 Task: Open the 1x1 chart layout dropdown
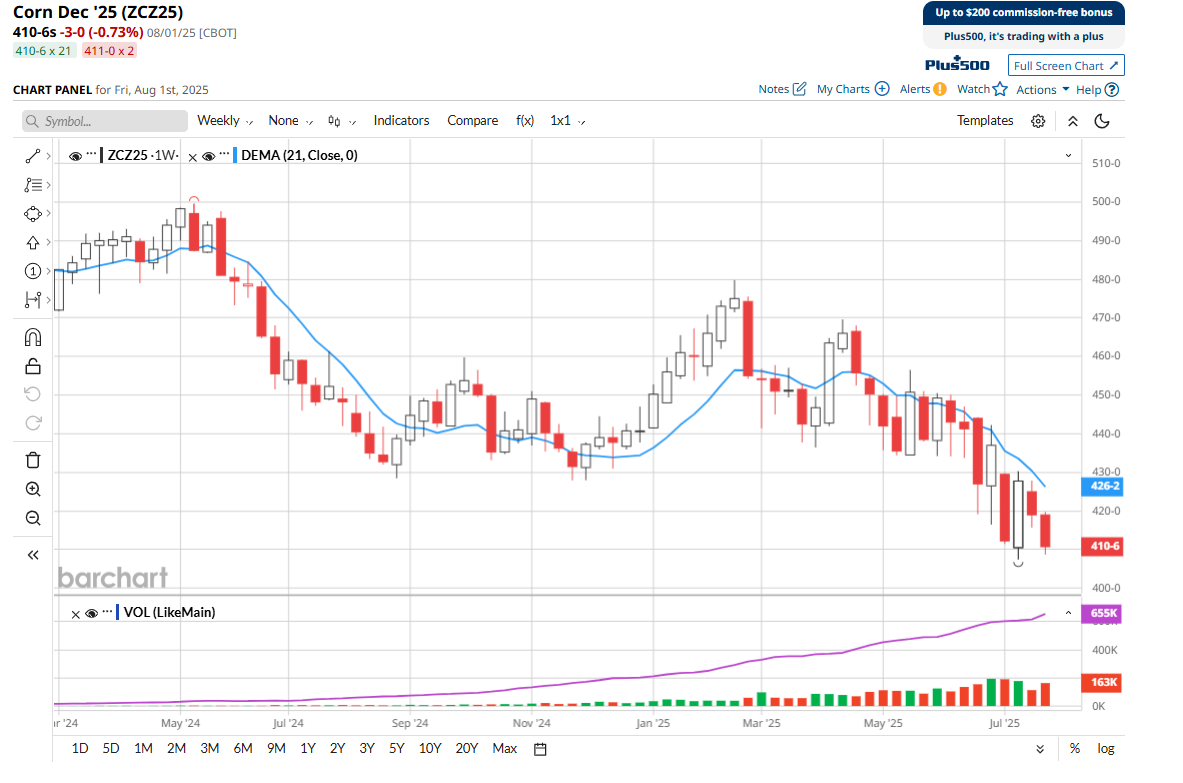tap(567, 121)
